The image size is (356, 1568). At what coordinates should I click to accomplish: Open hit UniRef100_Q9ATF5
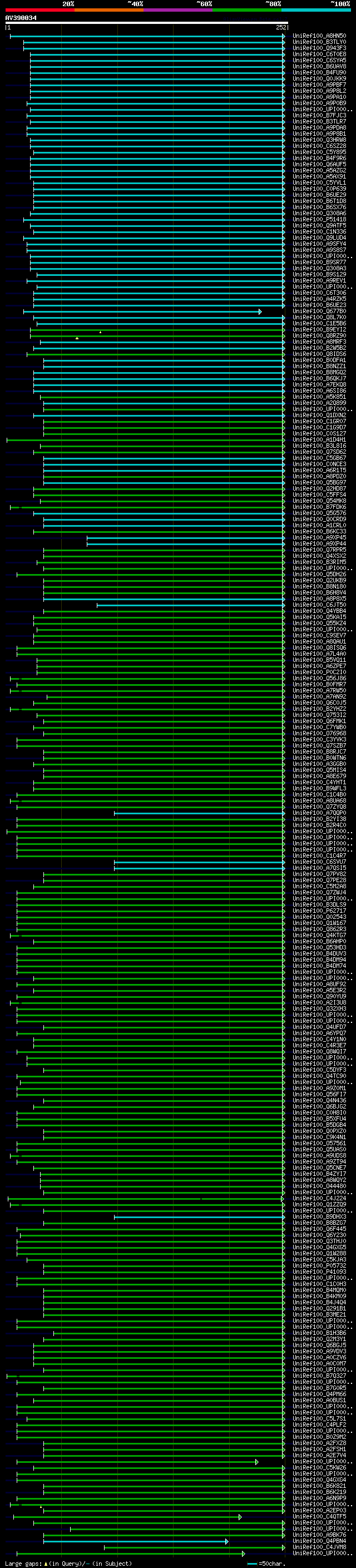click(x=319, y=226)
